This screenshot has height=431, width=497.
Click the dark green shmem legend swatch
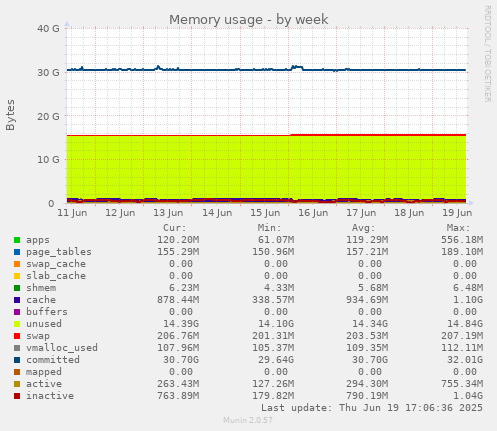tap(17, 288)
